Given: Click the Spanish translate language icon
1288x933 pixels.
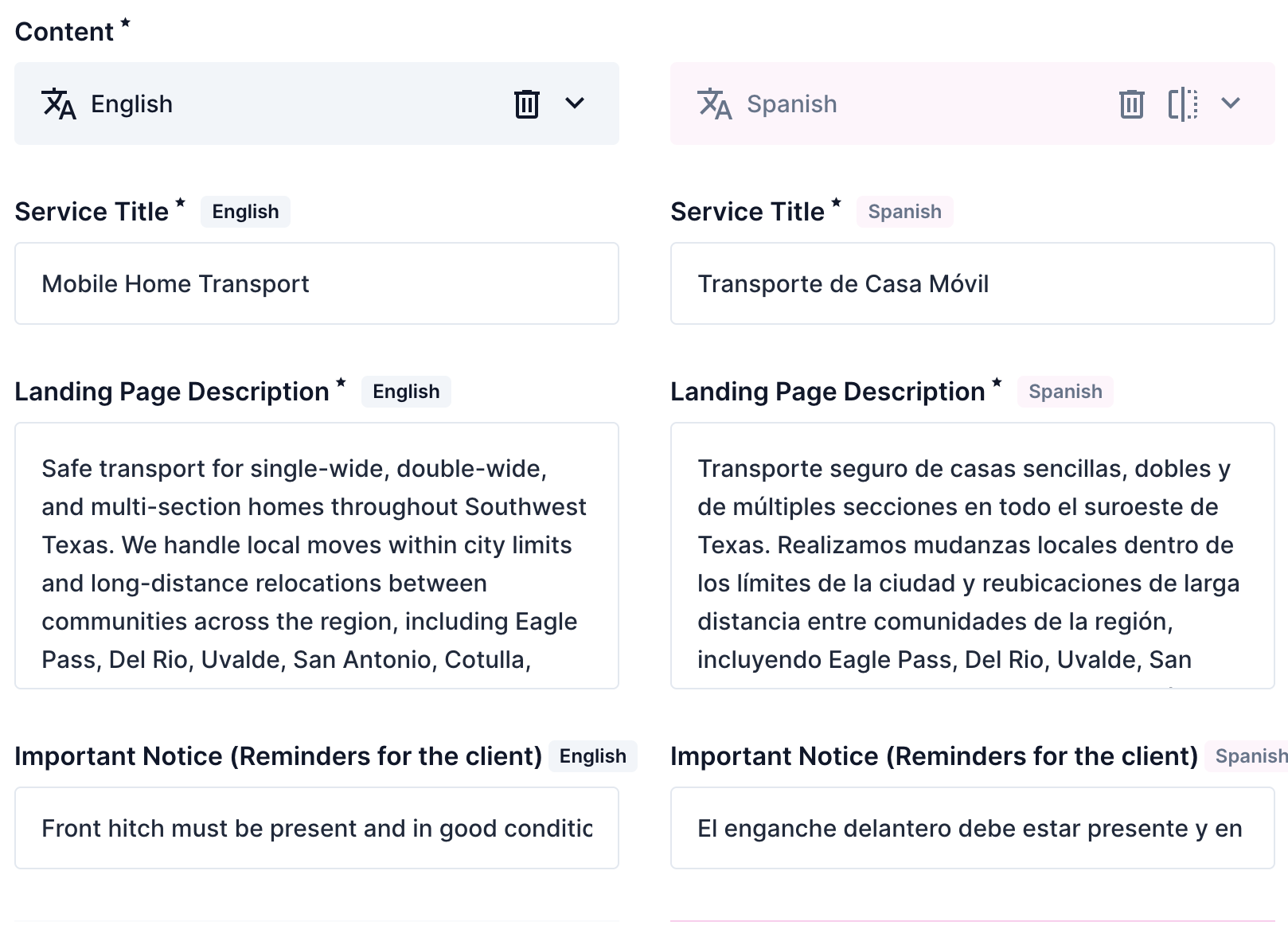Looking at the screenshot, I should coord(715,104).
